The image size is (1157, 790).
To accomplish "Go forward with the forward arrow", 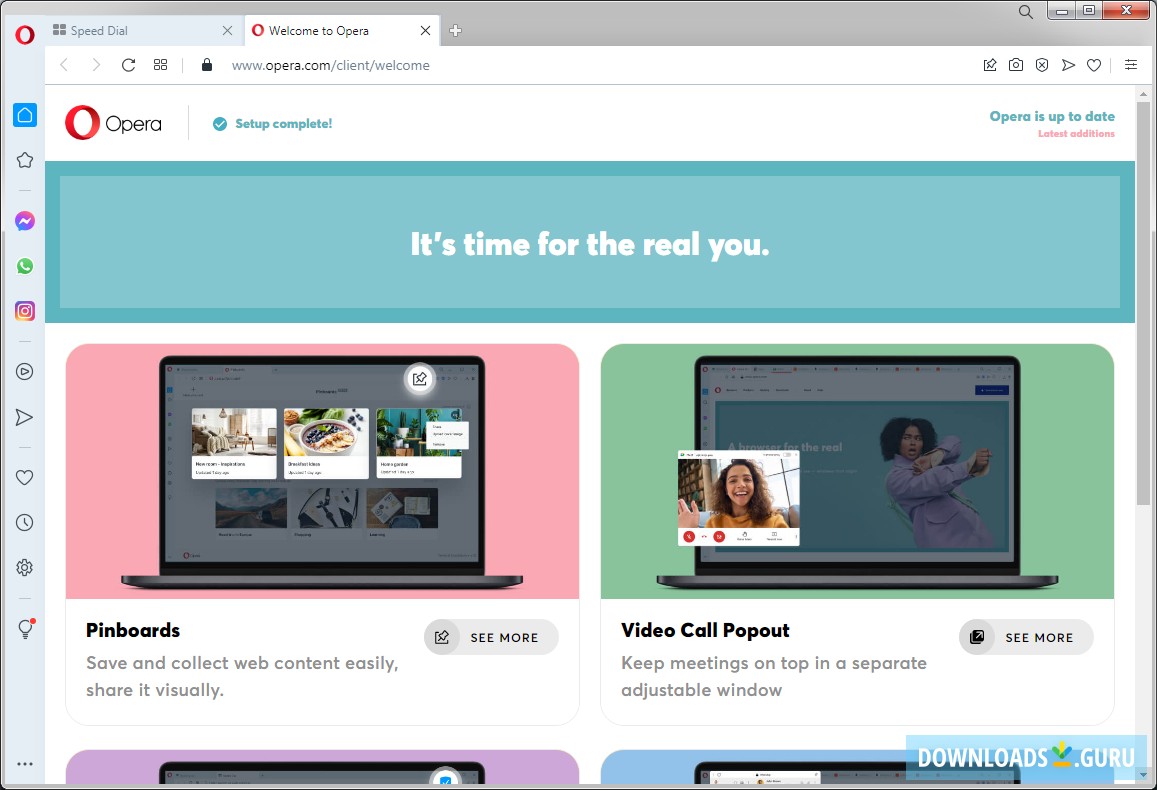I will [x=96, y=65].
